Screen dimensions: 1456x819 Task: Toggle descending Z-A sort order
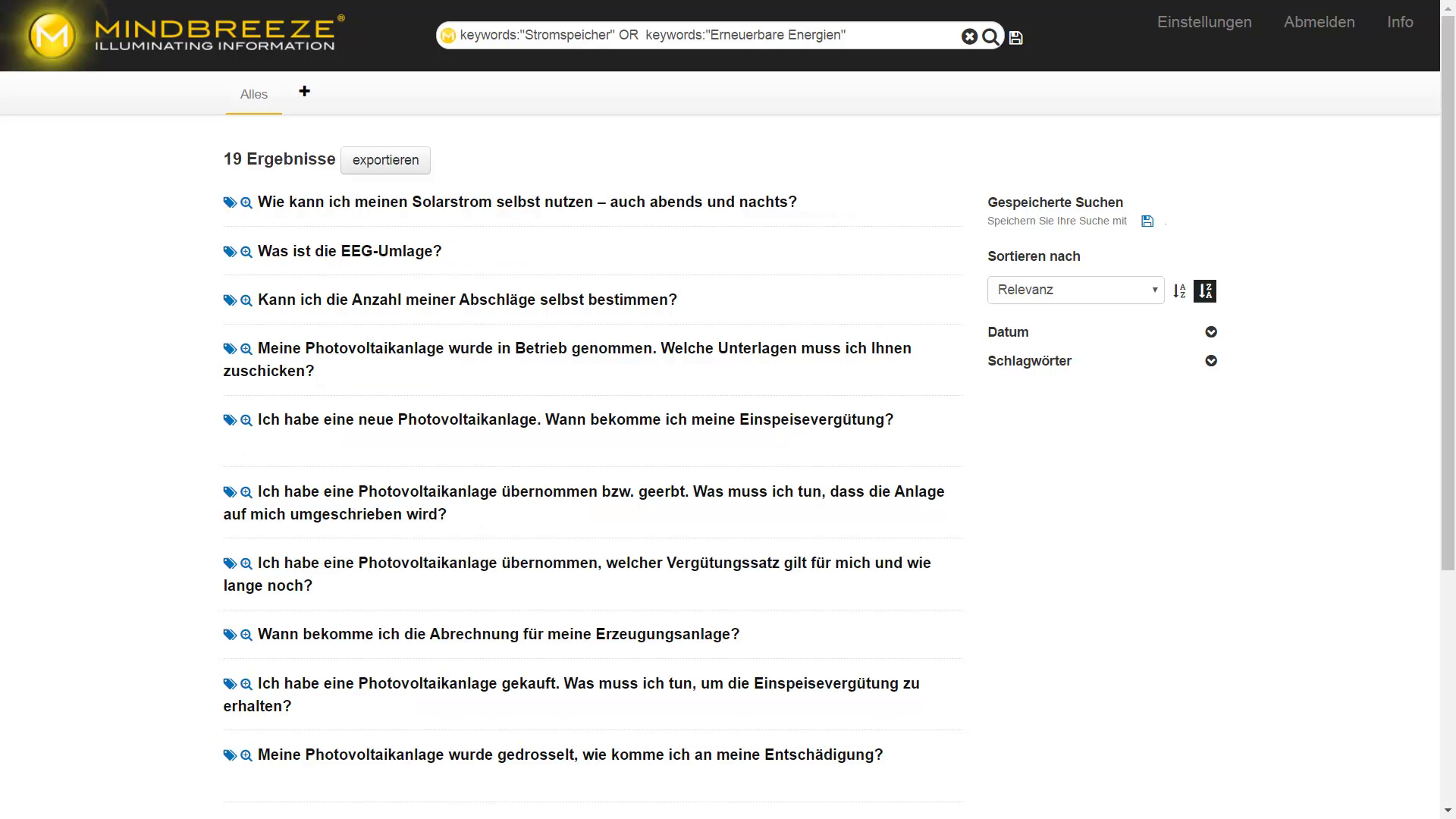[x=1205, y=291]
